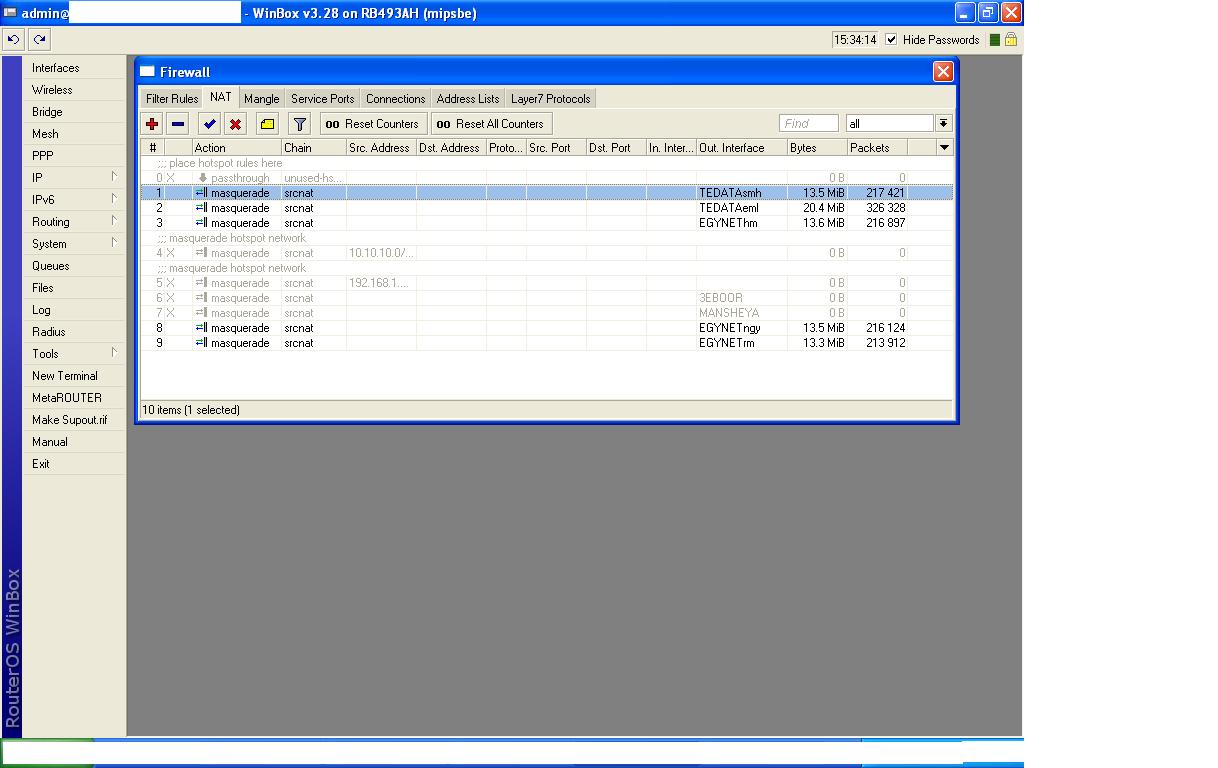
Task: Expand the Tools submenu
Action: (x=74, y=354)
